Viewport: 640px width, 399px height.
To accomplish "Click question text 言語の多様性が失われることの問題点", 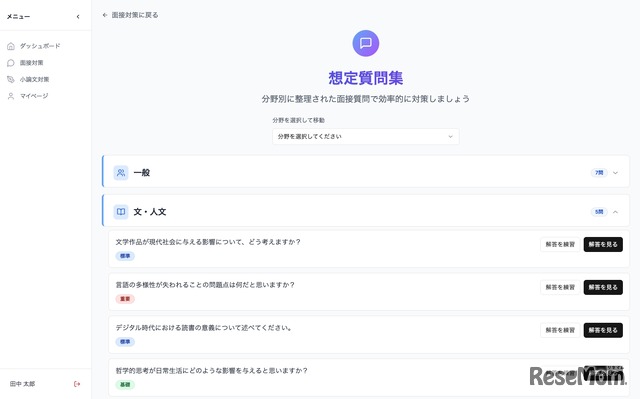I will click(205, 285).
